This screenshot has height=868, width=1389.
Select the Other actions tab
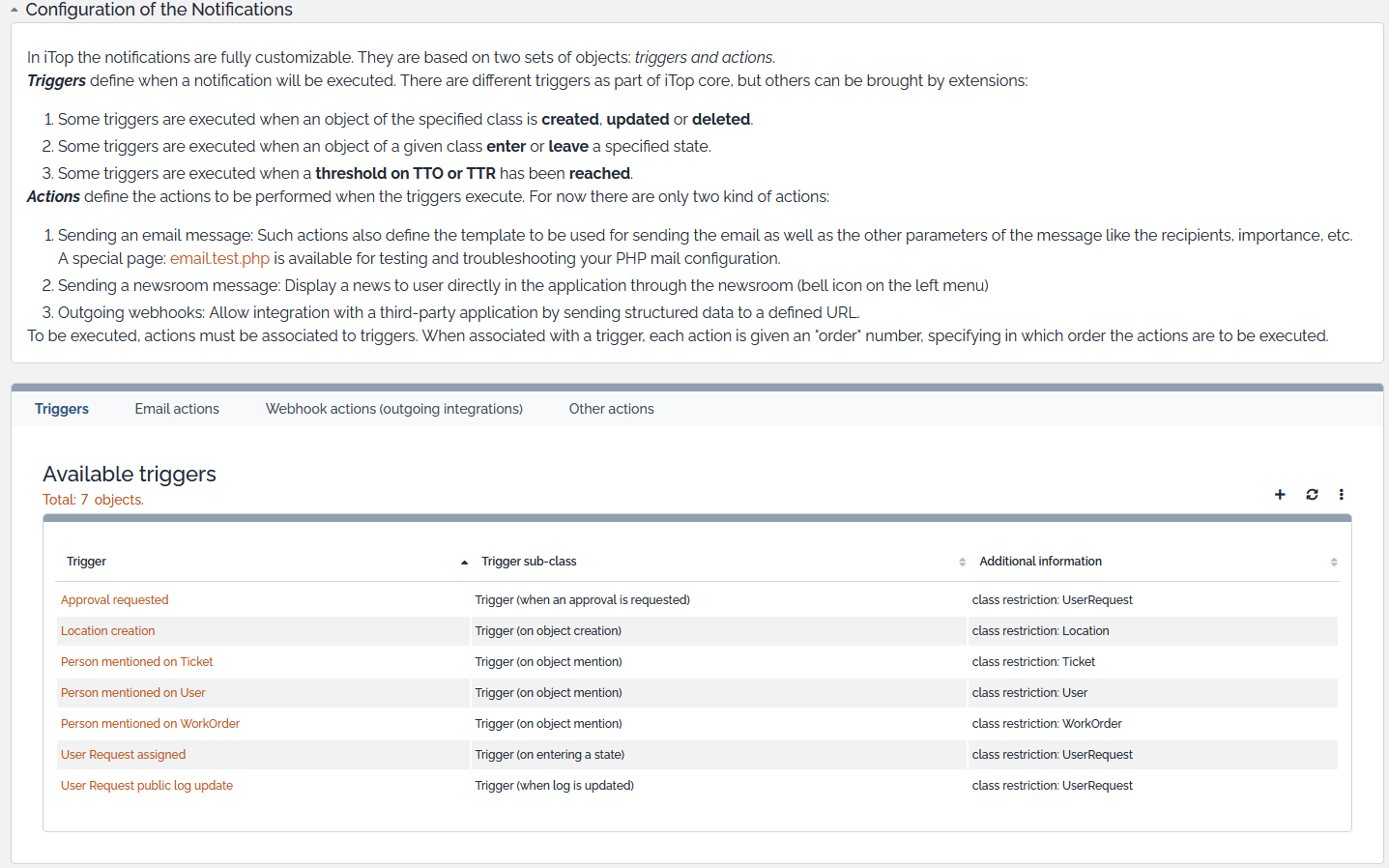coord(611,409)
